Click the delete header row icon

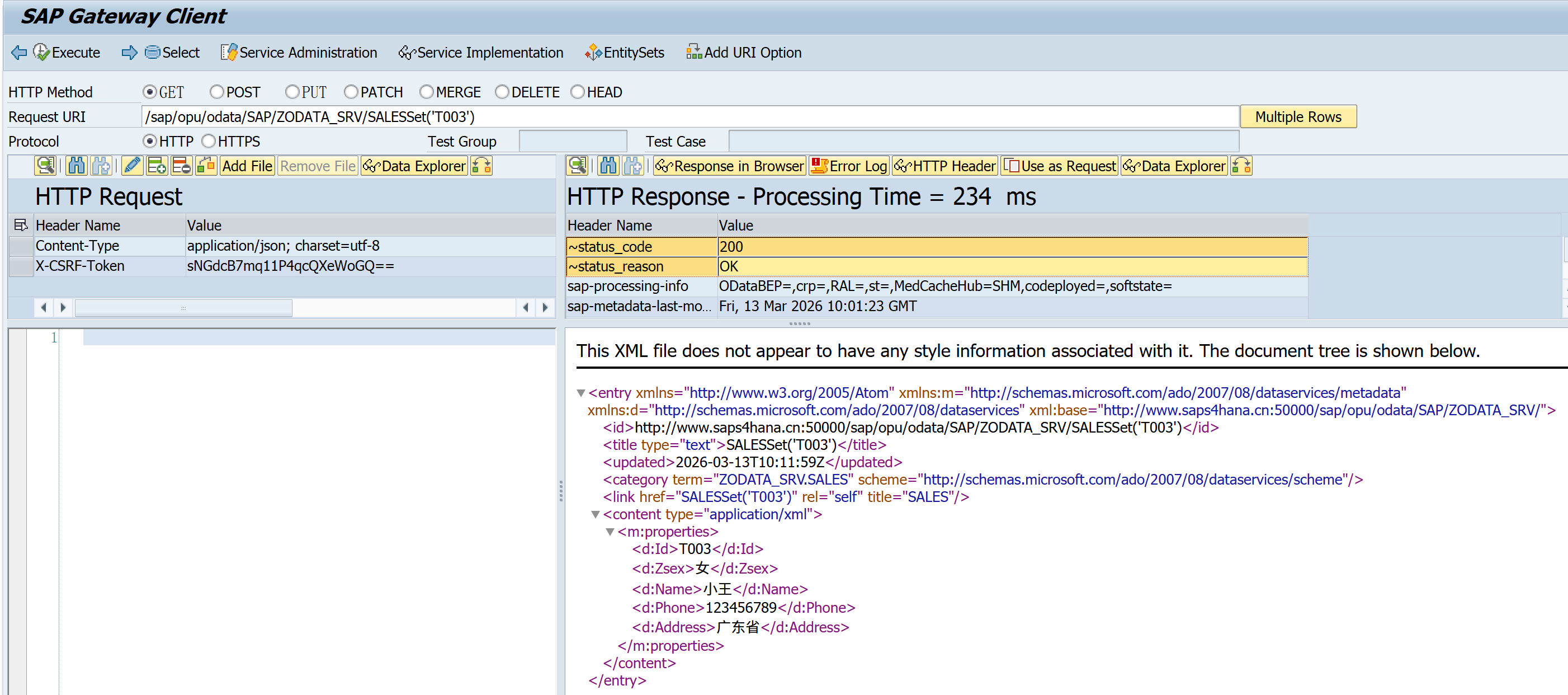click(x=181, y=166)
